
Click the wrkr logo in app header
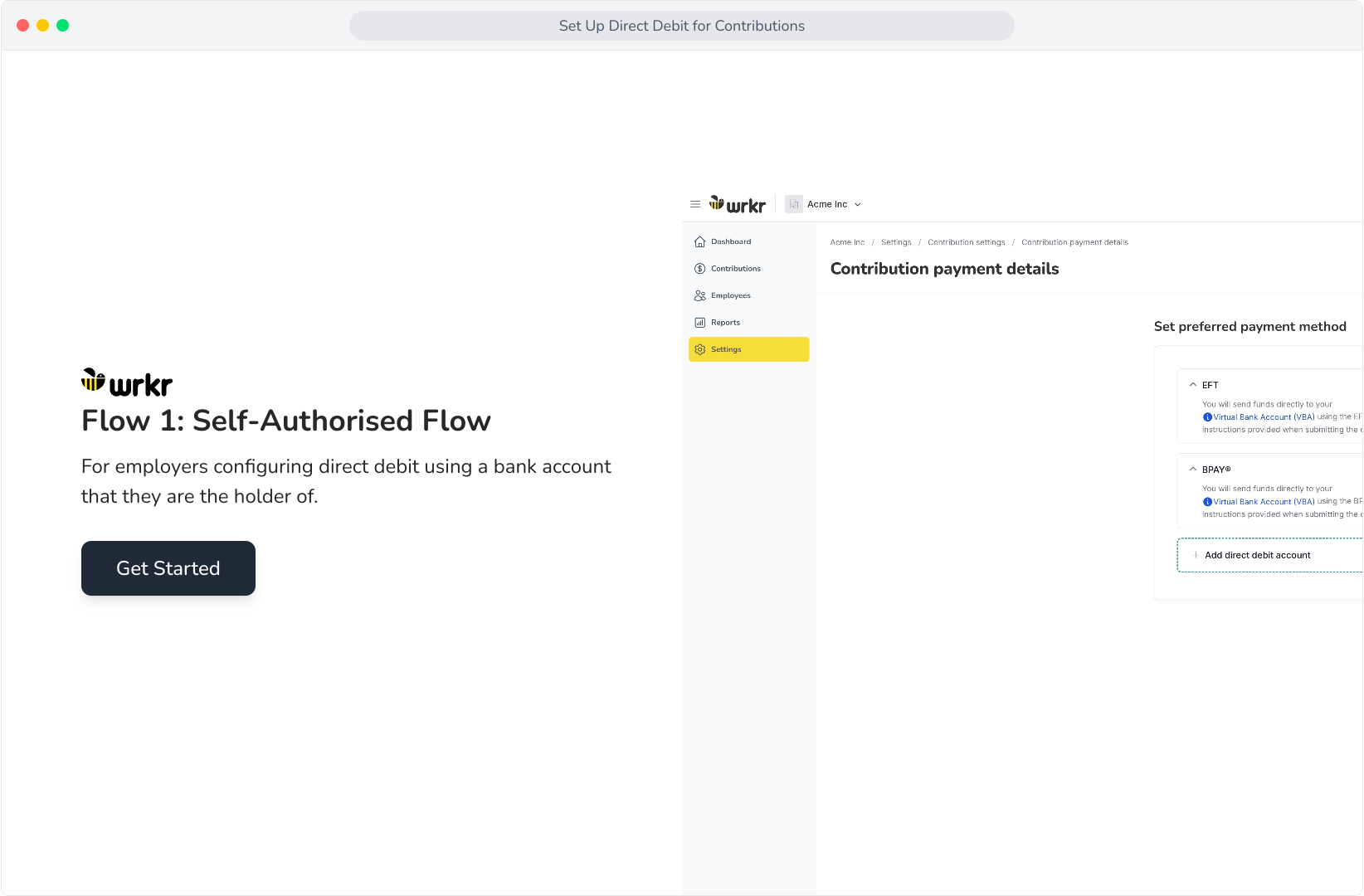pos(738,204)
